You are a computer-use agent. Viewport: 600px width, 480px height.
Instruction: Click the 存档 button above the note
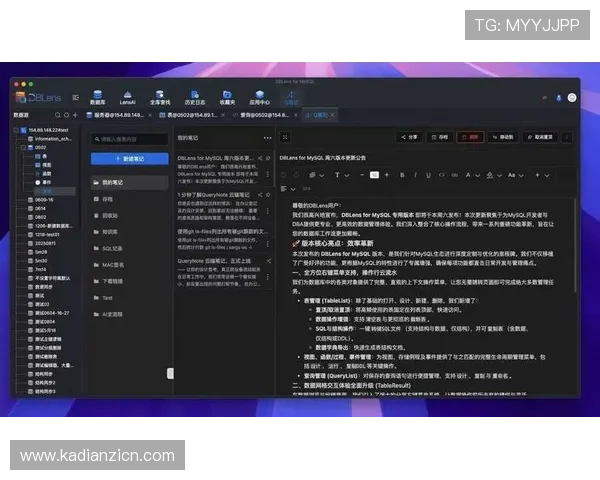pos(439,137)
